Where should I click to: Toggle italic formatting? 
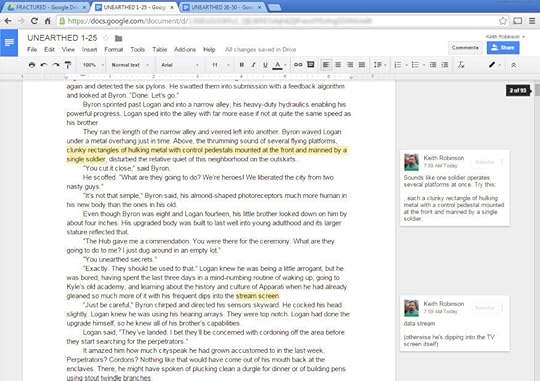[x=253, y=65]
